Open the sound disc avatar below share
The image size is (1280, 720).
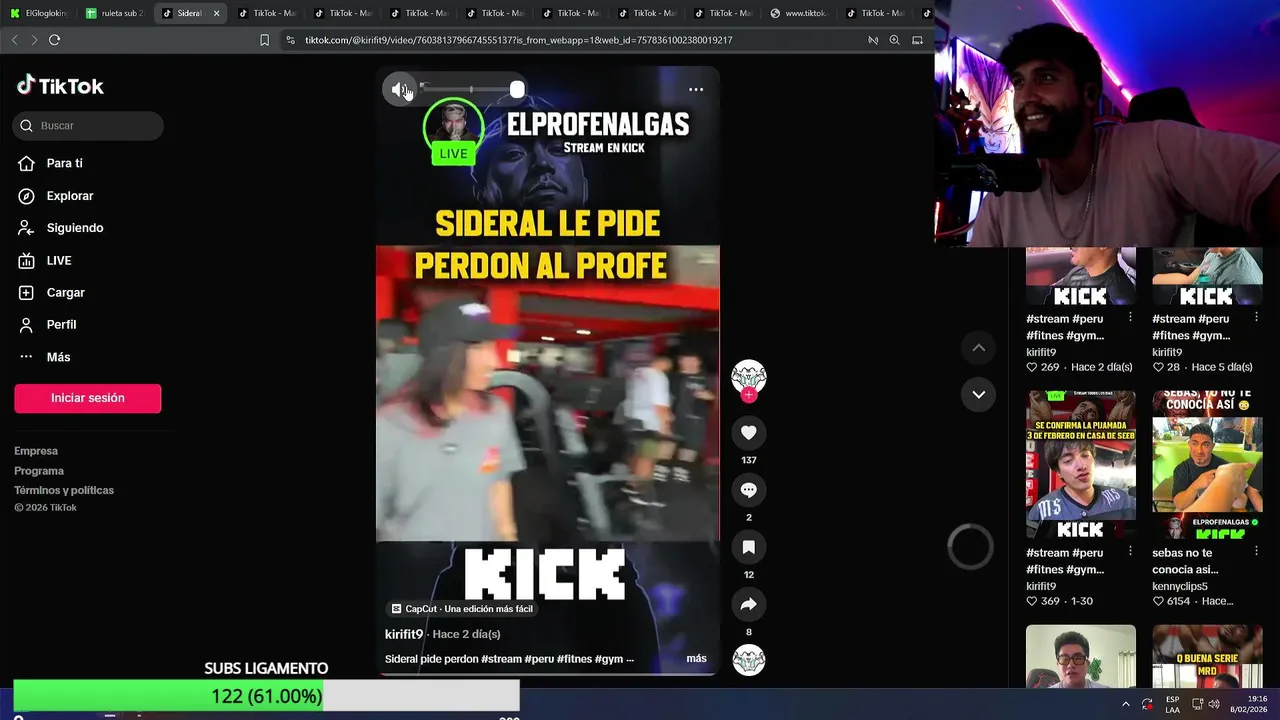click(748, 660)
